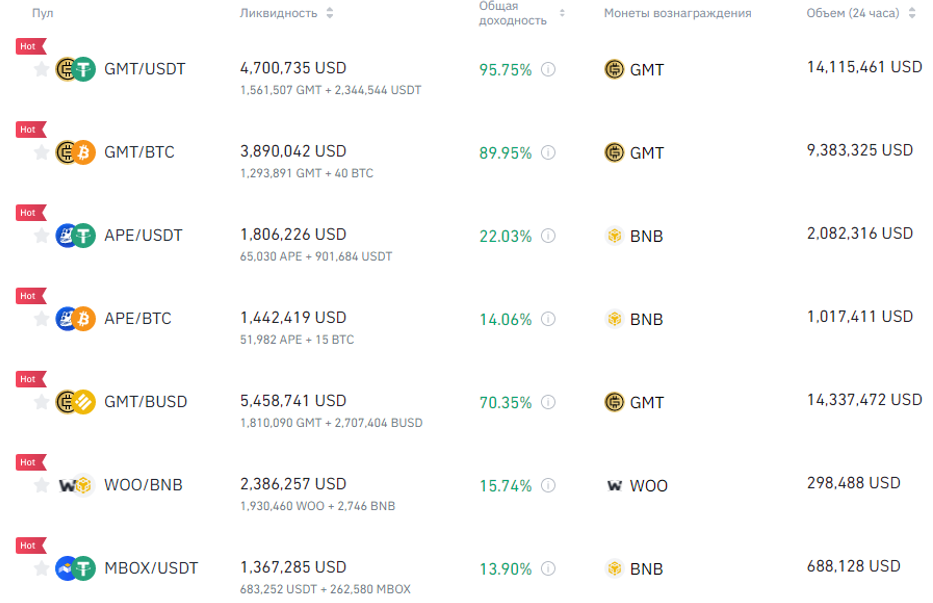Open the GMT/BTC pool
933x603 pixels.
(139, 152)
